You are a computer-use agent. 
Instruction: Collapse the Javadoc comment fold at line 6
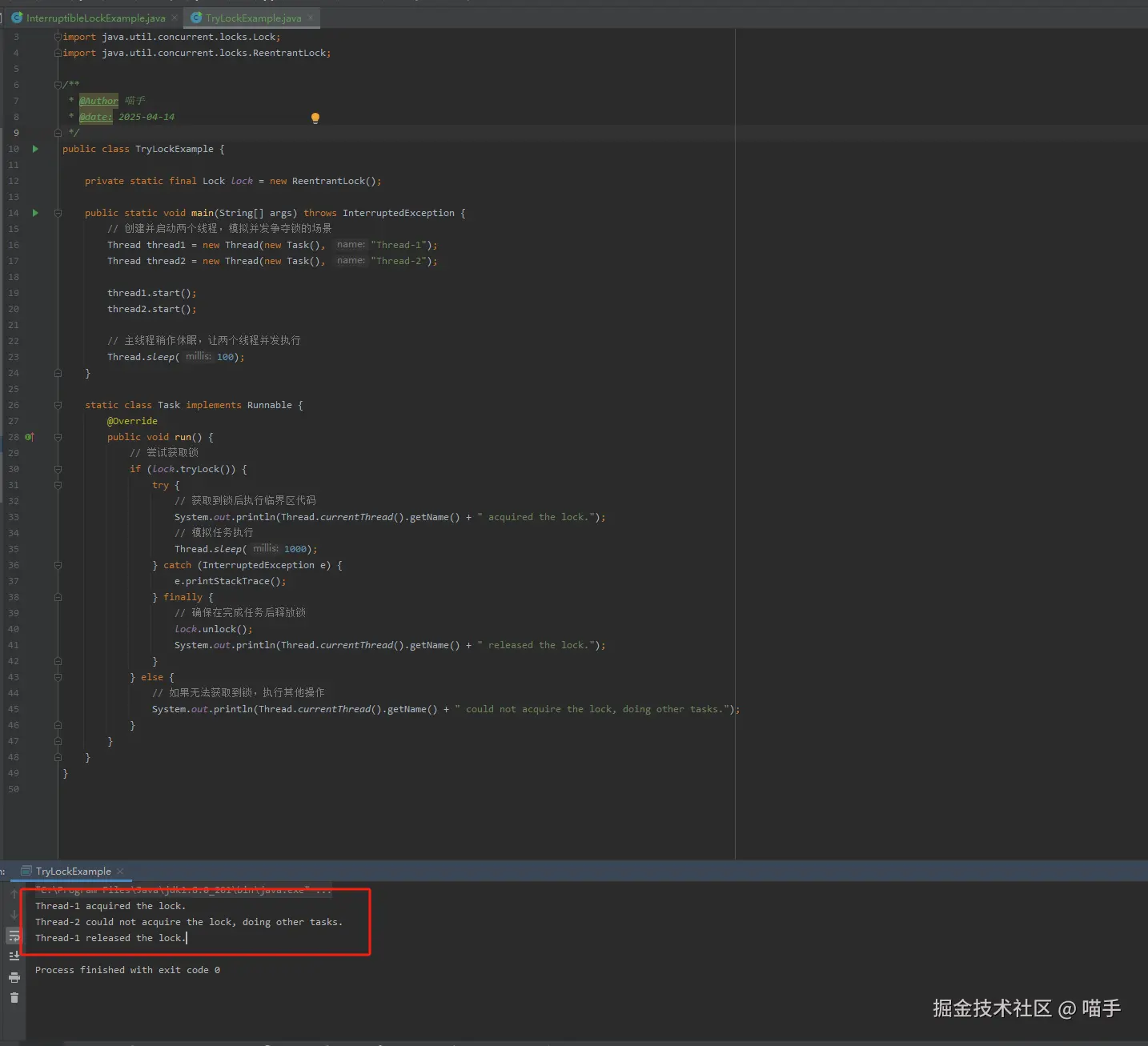[58, 85]
